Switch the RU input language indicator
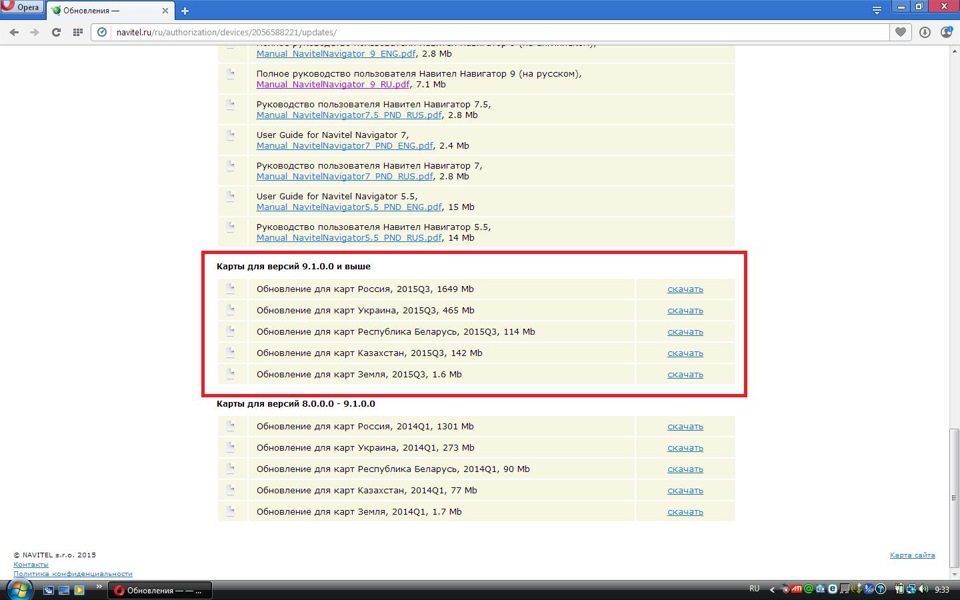The image size is (960, 600). (754, 589)
